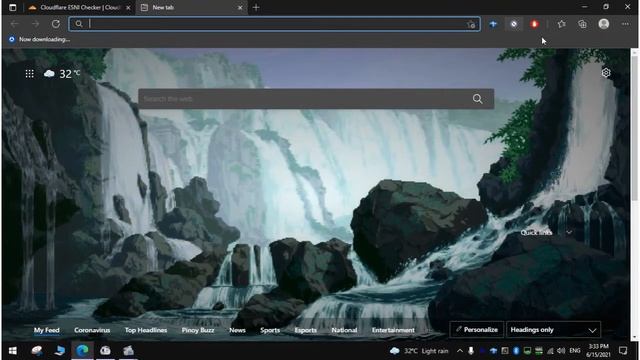Screen dimensions: 640x360
Task: View the 32 °C weather widget
Action: (62, 73)
